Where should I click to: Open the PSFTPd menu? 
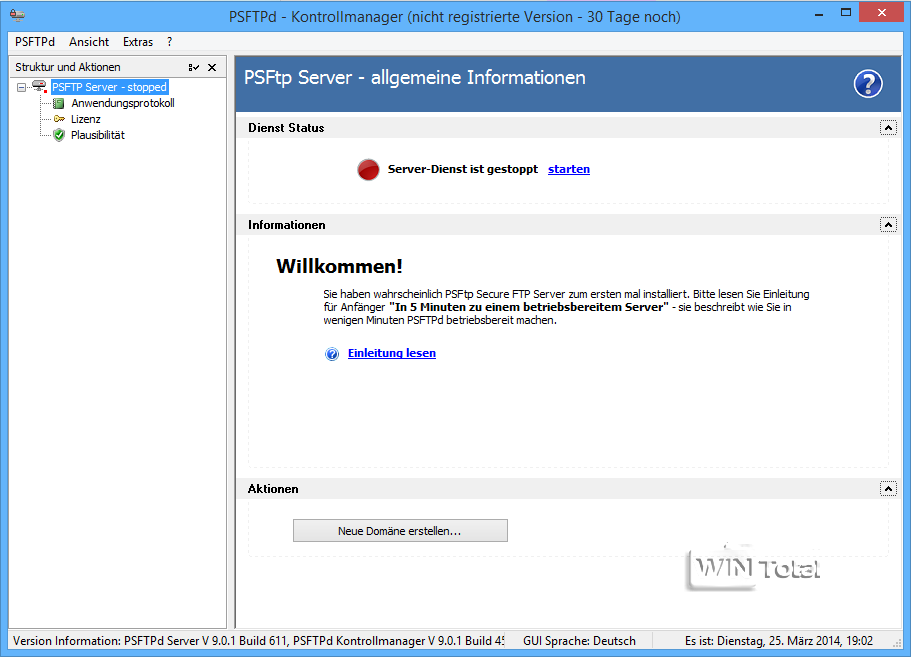point(35,42)
